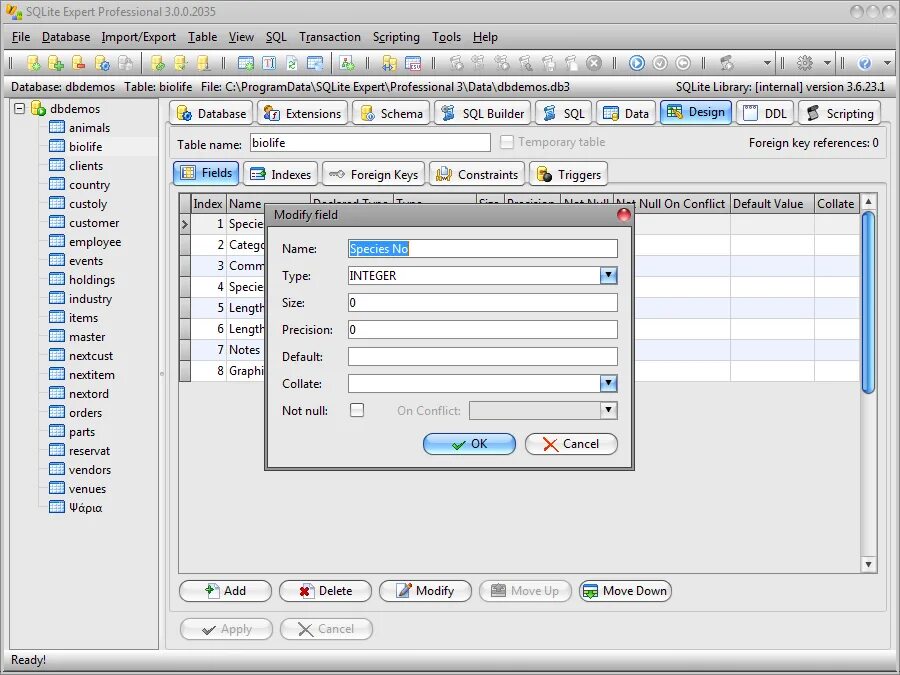
Task: Click the Move Down button
Action: click(x=626, y=591)
